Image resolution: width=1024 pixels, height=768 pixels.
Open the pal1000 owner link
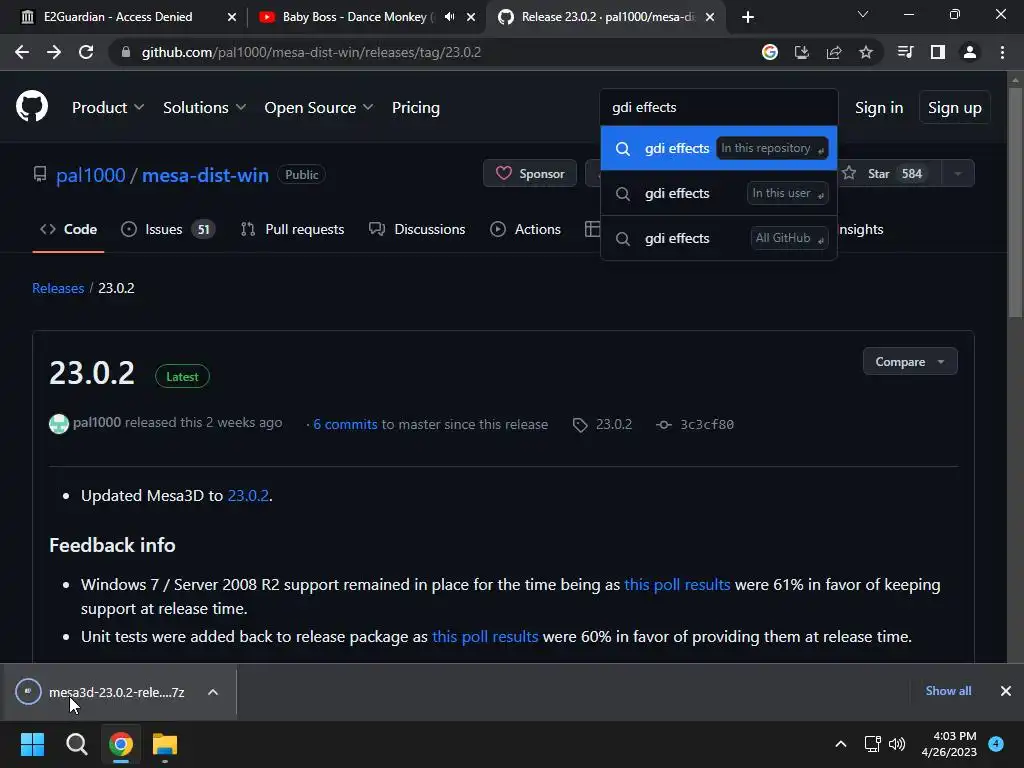pos(90,175)
